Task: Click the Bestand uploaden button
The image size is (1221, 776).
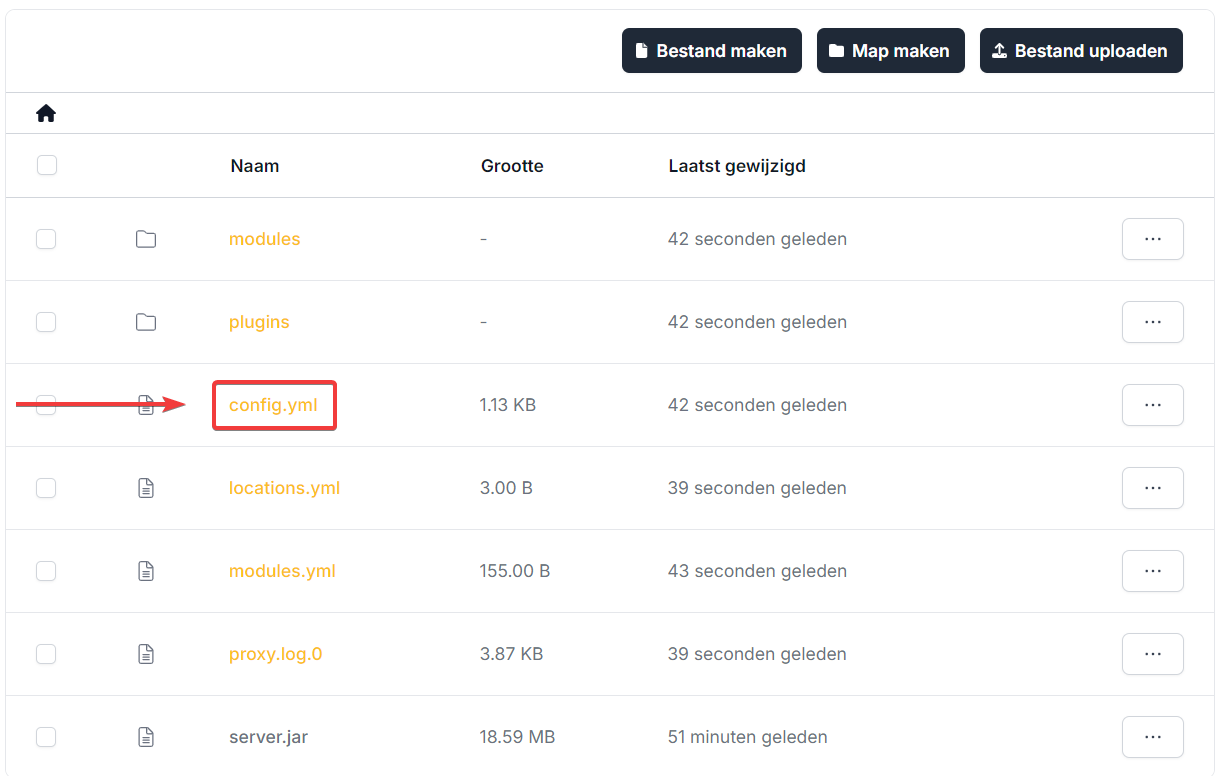Action: [x=1080, y=51]
